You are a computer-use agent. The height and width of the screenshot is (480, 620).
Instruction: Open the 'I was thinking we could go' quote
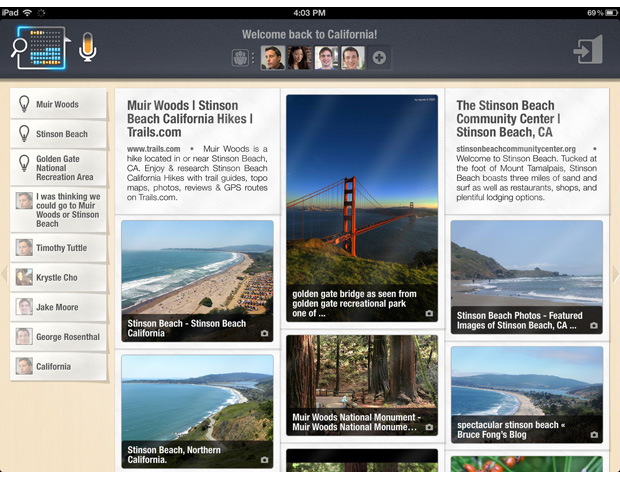[x=59, y=210]
